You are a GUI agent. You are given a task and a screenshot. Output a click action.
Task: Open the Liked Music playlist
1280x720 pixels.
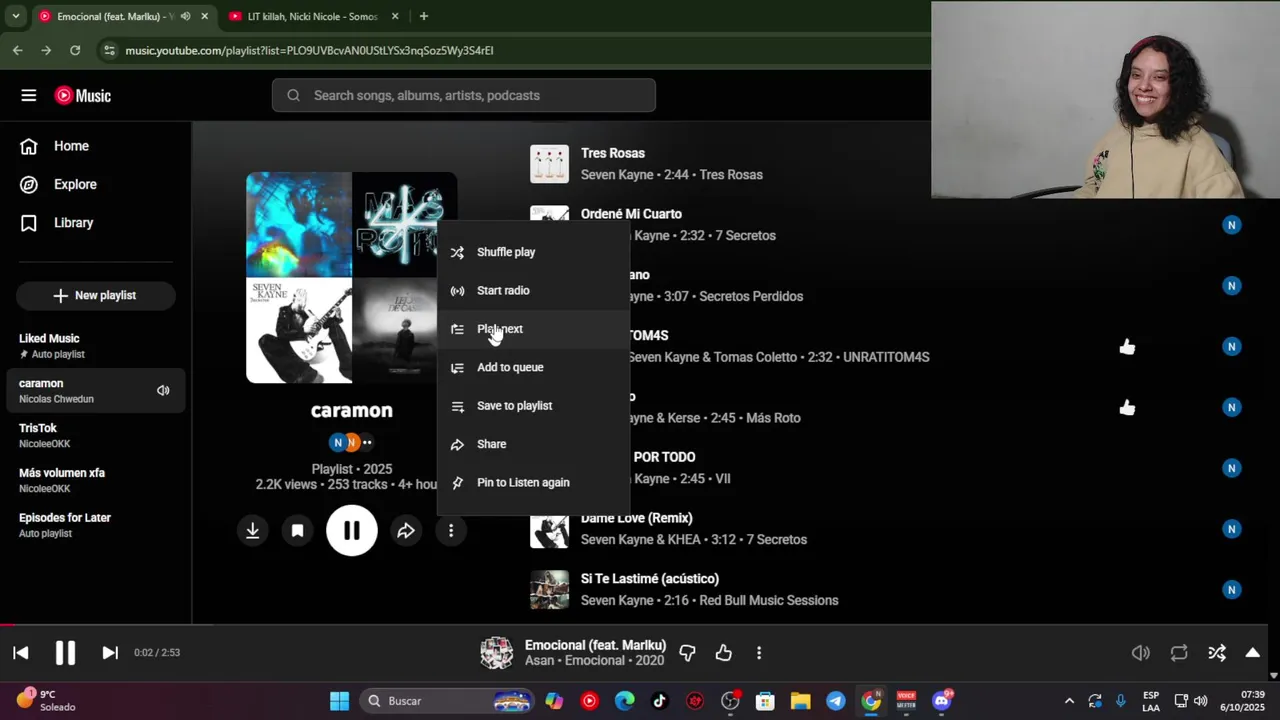[x=96, y=345]
